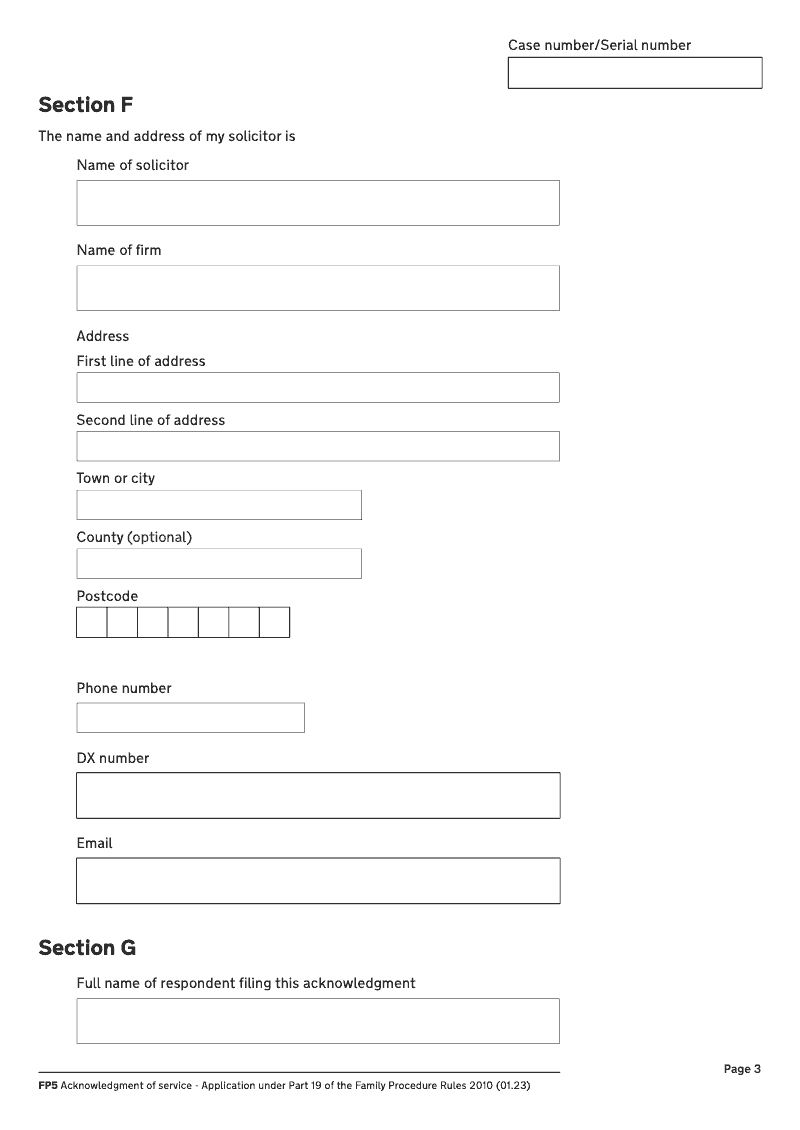Screen dimensions: 800x1130
Task: Click the third Postcode character box
Action: coord(153,622)
